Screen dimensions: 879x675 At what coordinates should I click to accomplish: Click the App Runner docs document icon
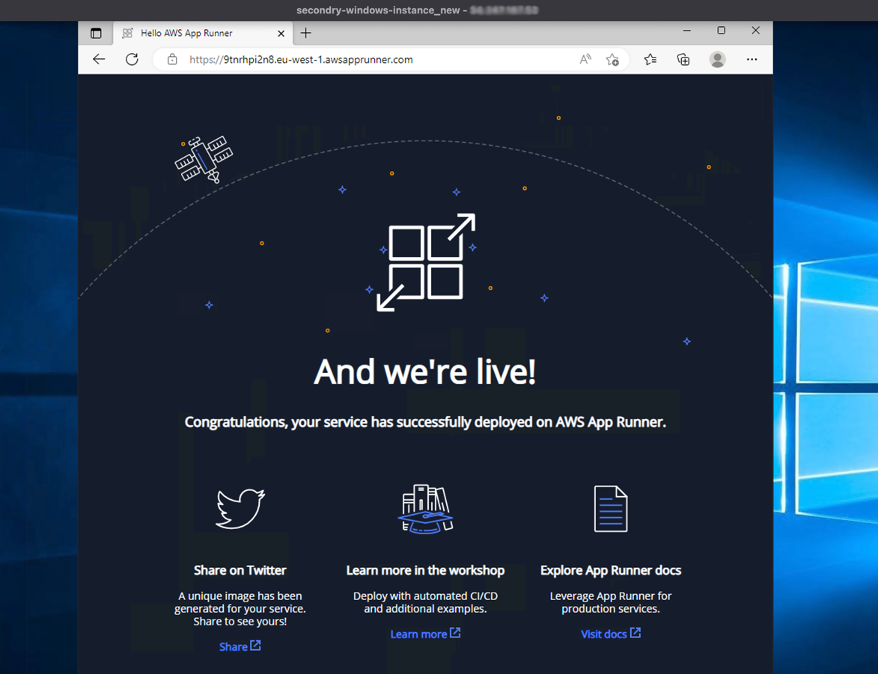[610, 507]
